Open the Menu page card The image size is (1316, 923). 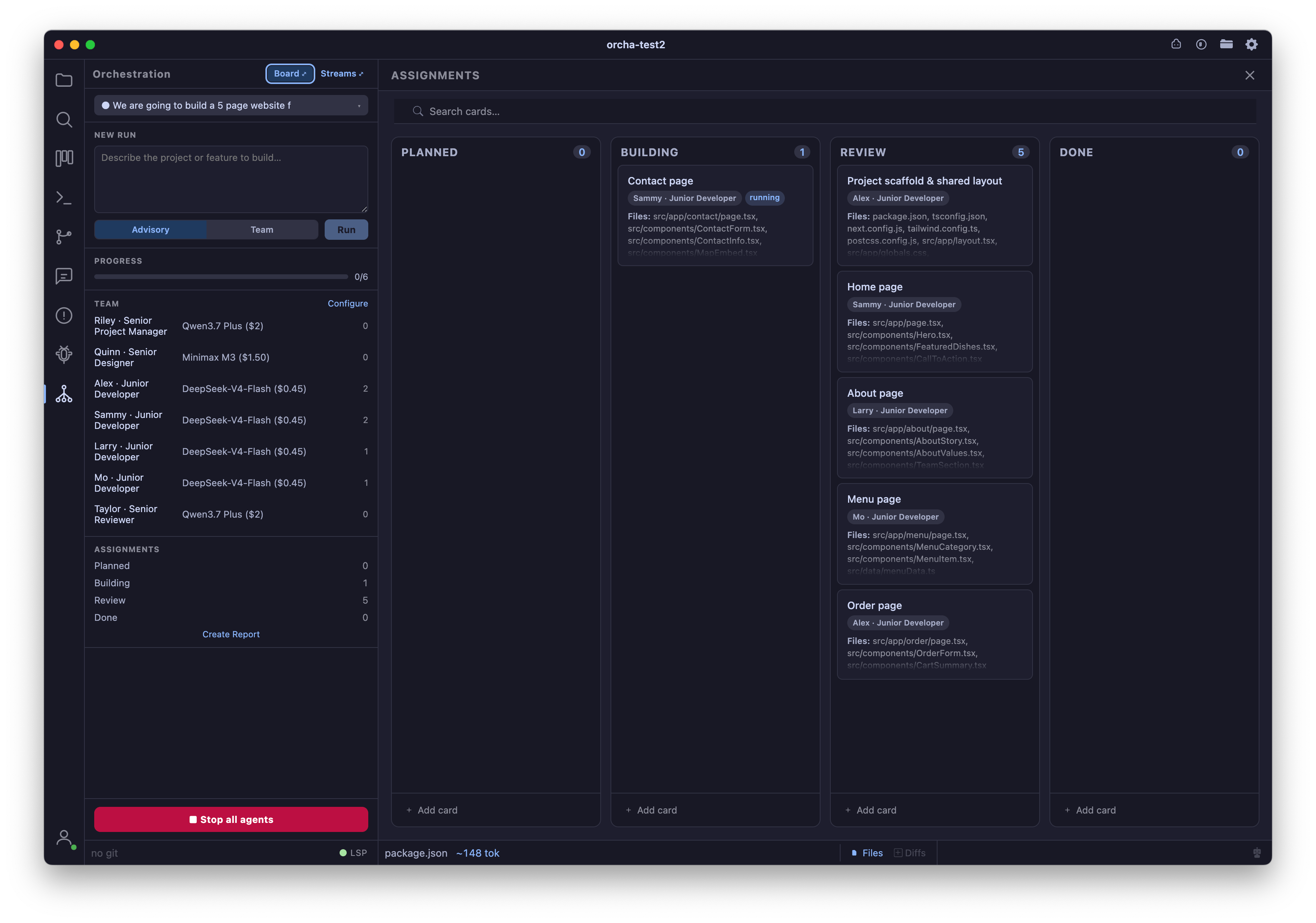point(934,534)
